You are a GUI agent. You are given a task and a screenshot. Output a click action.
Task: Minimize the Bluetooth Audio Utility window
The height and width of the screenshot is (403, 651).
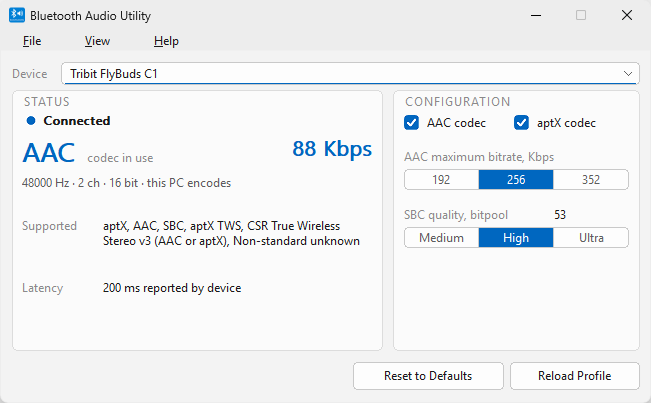click(x=536, y=16)
